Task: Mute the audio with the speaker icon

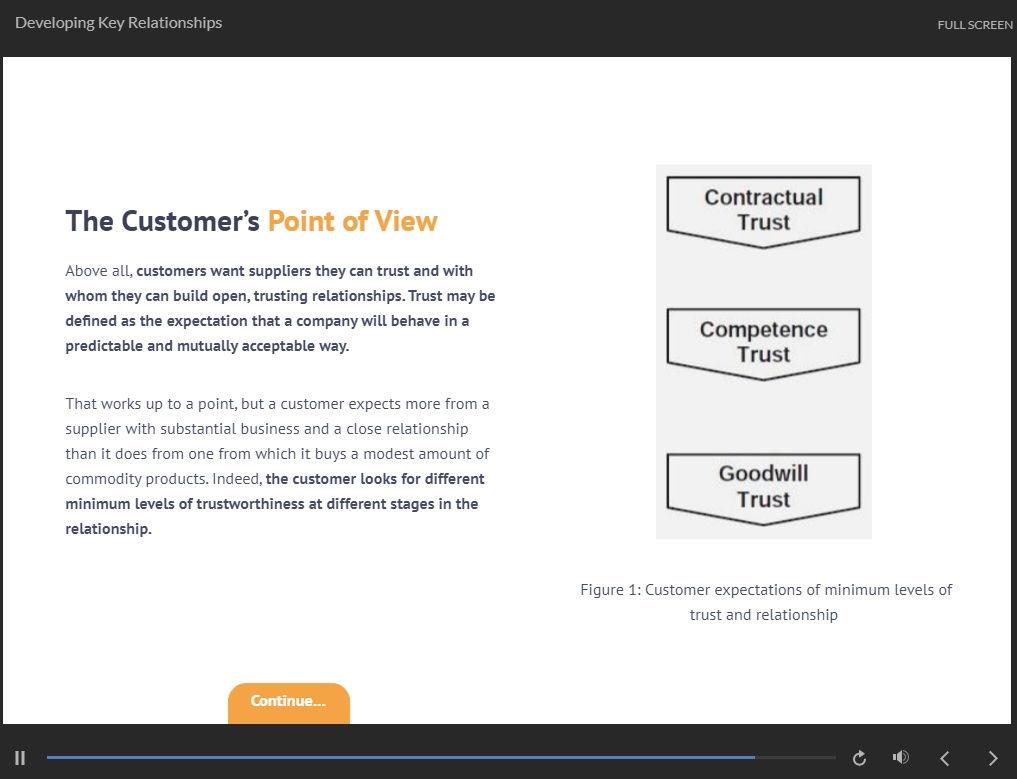Action: click(x=900, y=758)
